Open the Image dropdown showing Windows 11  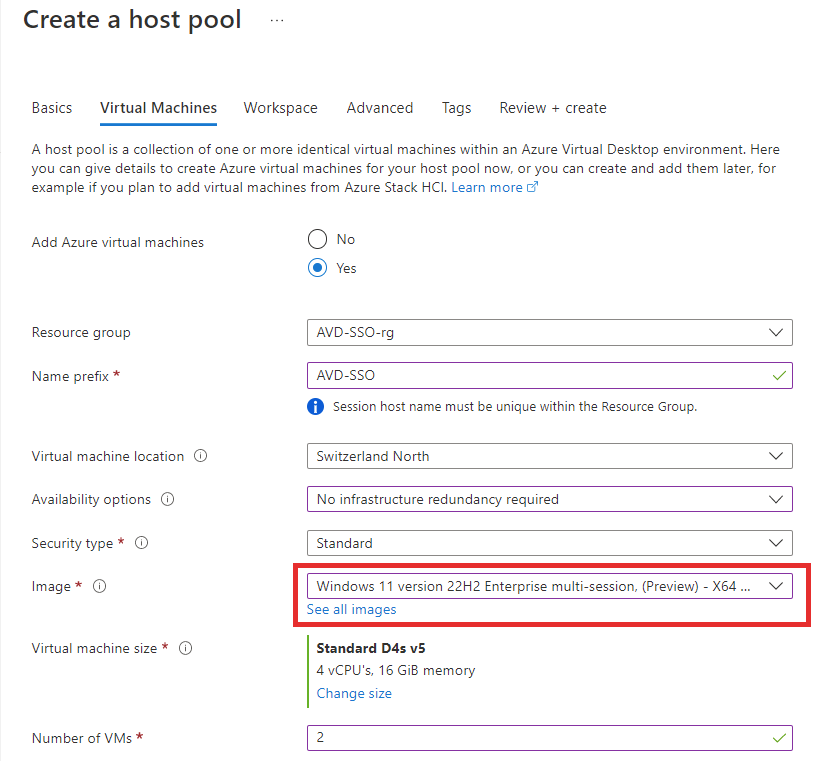point(550,586)
